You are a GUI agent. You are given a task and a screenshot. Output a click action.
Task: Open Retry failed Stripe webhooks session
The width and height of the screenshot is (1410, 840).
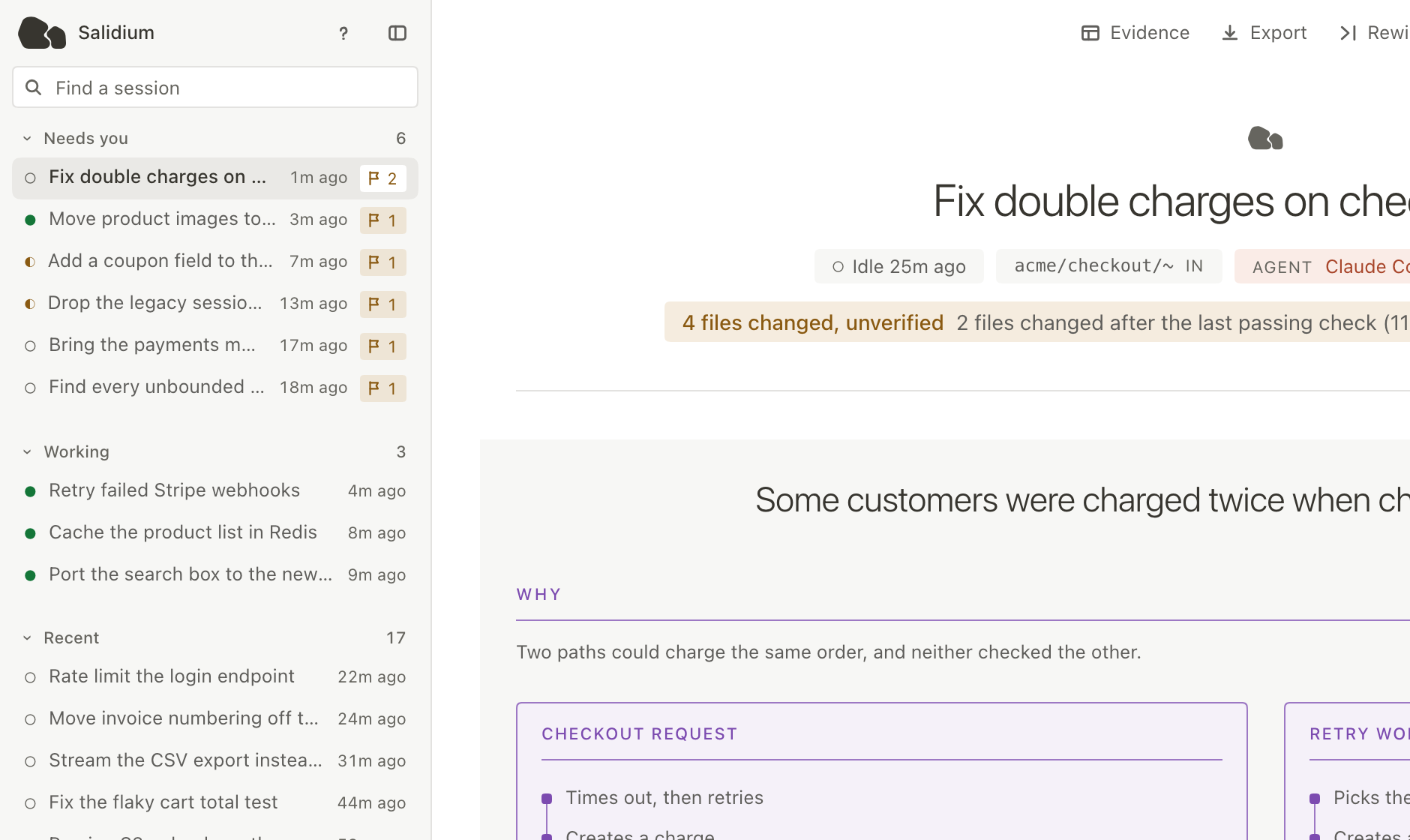click(215, 491)
